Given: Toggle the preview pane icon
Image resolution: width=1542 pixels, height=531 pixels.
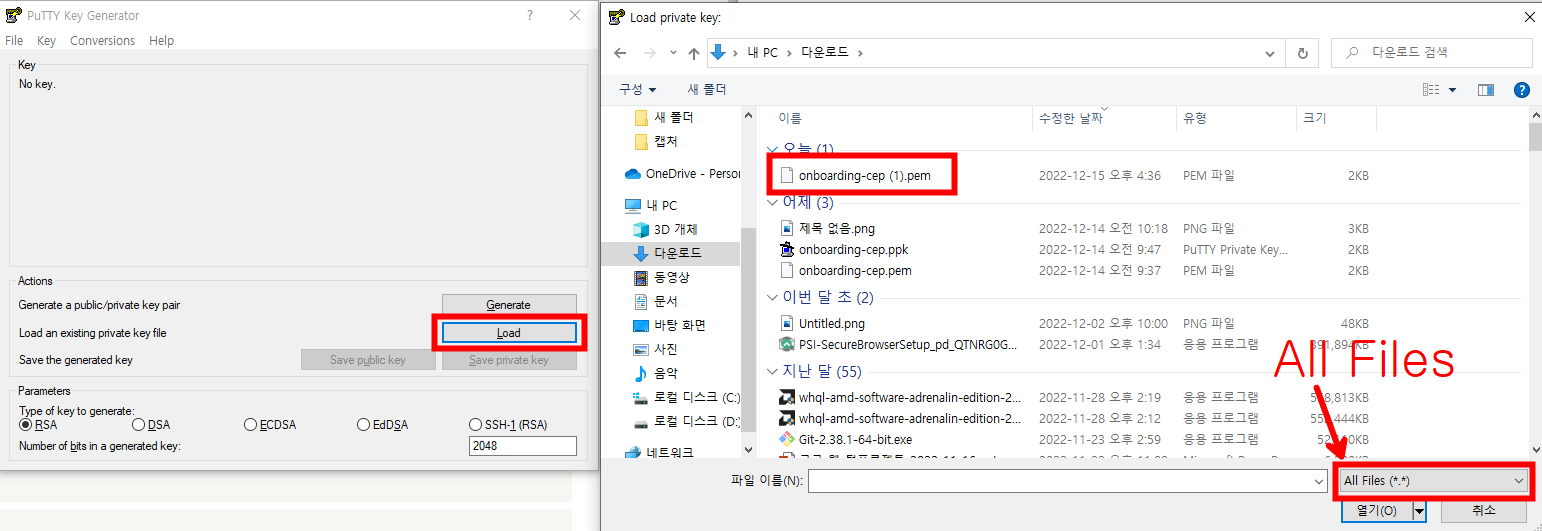Looking at the screenshot, I should coord(1486,90).
